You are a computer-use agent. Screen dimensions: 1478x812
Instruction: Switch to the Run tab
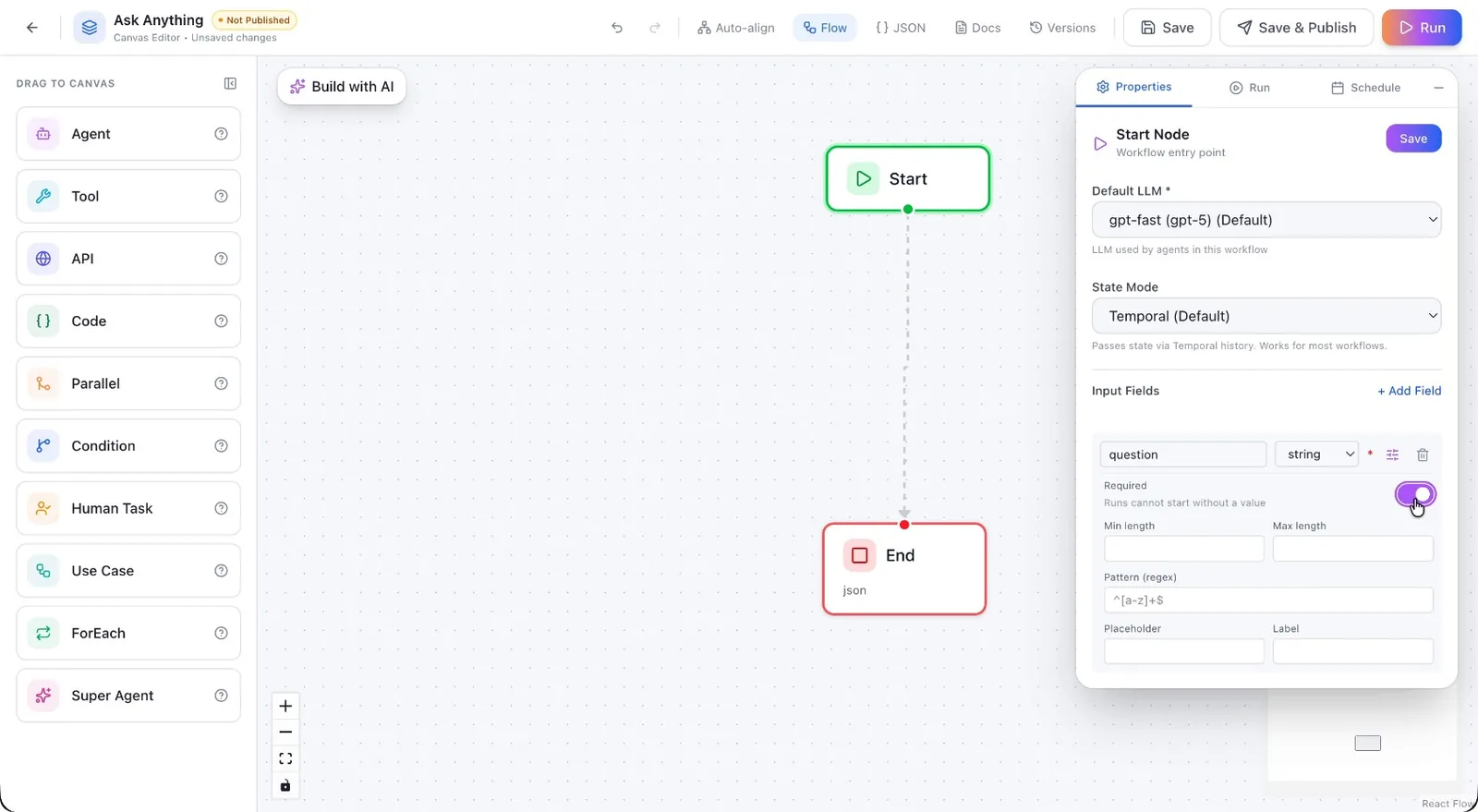point(1249,88)
